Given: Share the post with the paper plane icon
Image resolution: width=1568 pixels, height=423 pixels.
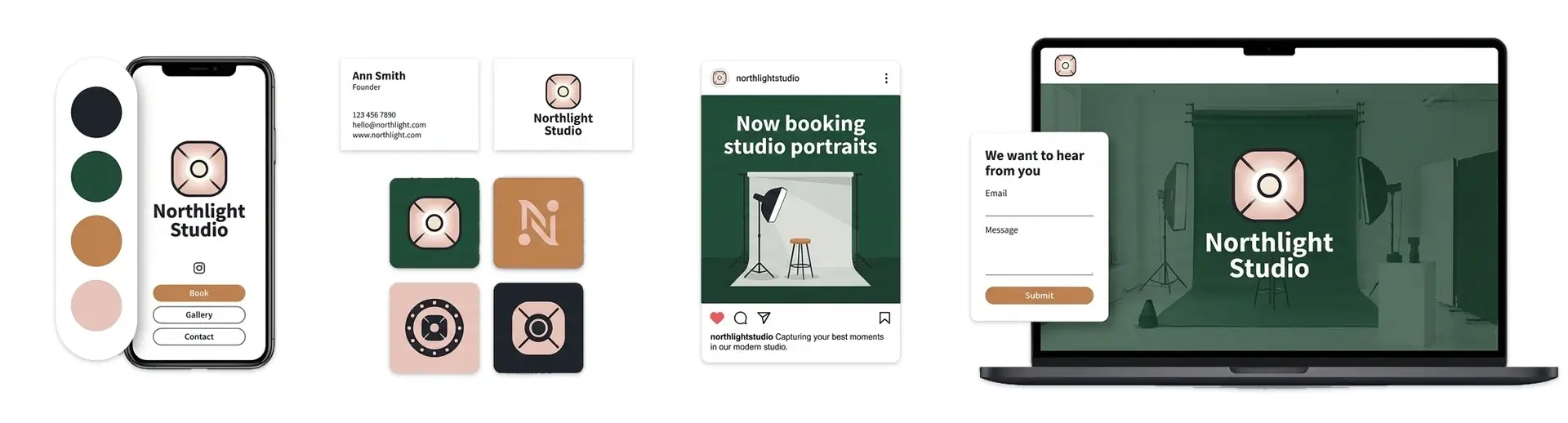Looking at the screenshot, I should pos(764,318).
